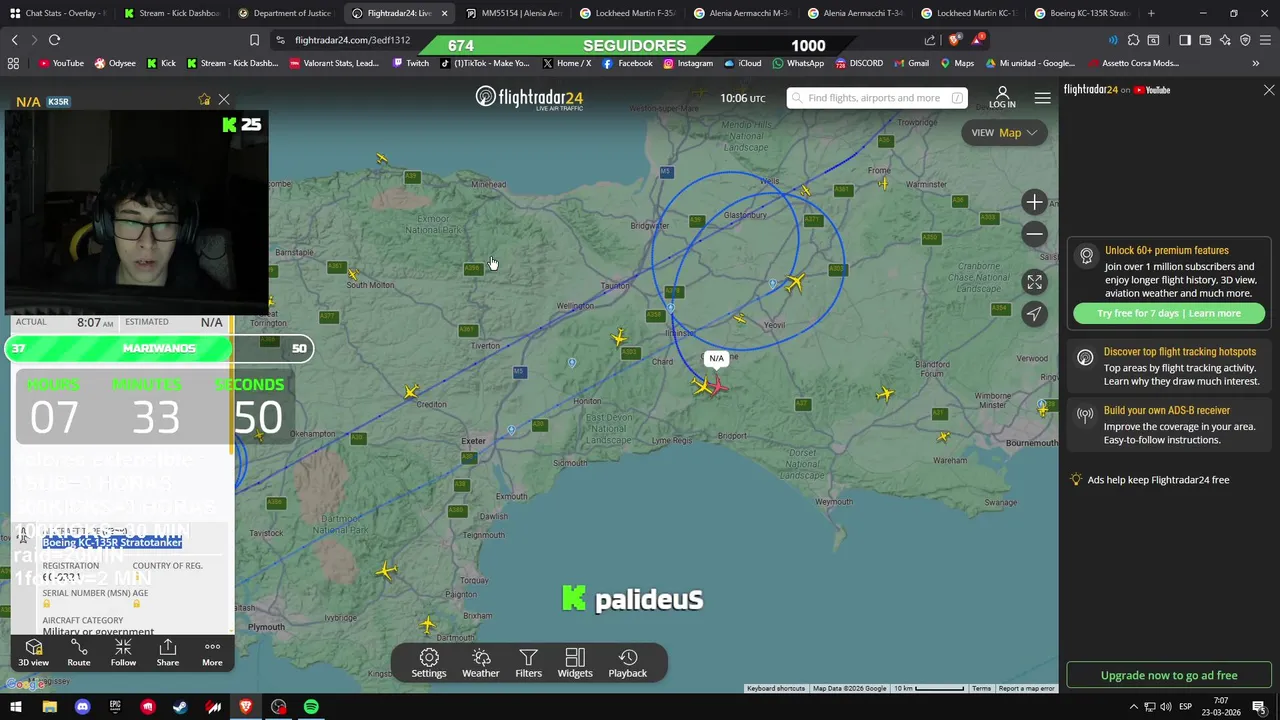This screenshot has width=1280, height=720.
Task: Add flight to favorites with the star icon
Action: tap(204, 100)
